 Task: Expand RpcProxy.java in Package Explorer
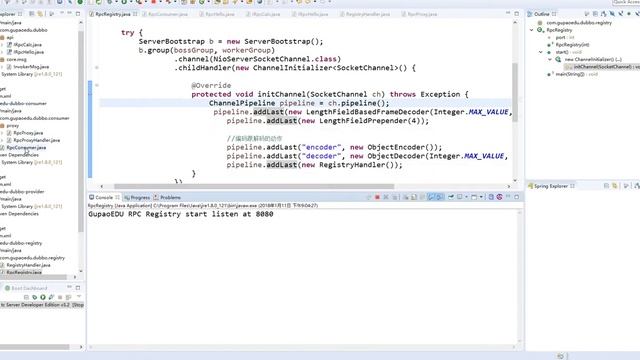pos(2,133)
